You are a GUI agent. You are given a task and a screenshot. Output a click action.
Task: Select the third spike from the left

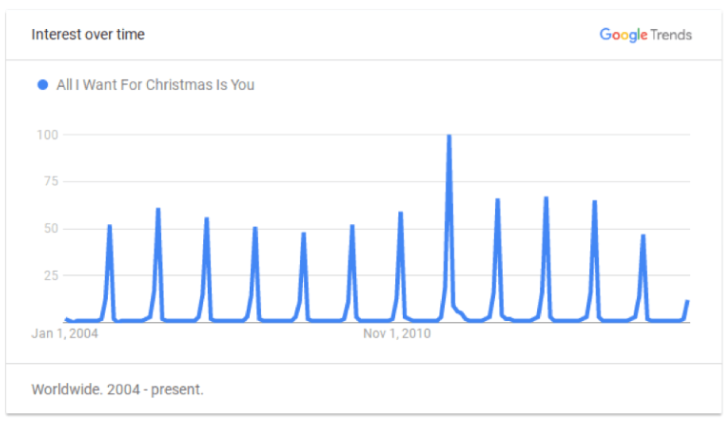pyautogui.click(x=206, y=220)
